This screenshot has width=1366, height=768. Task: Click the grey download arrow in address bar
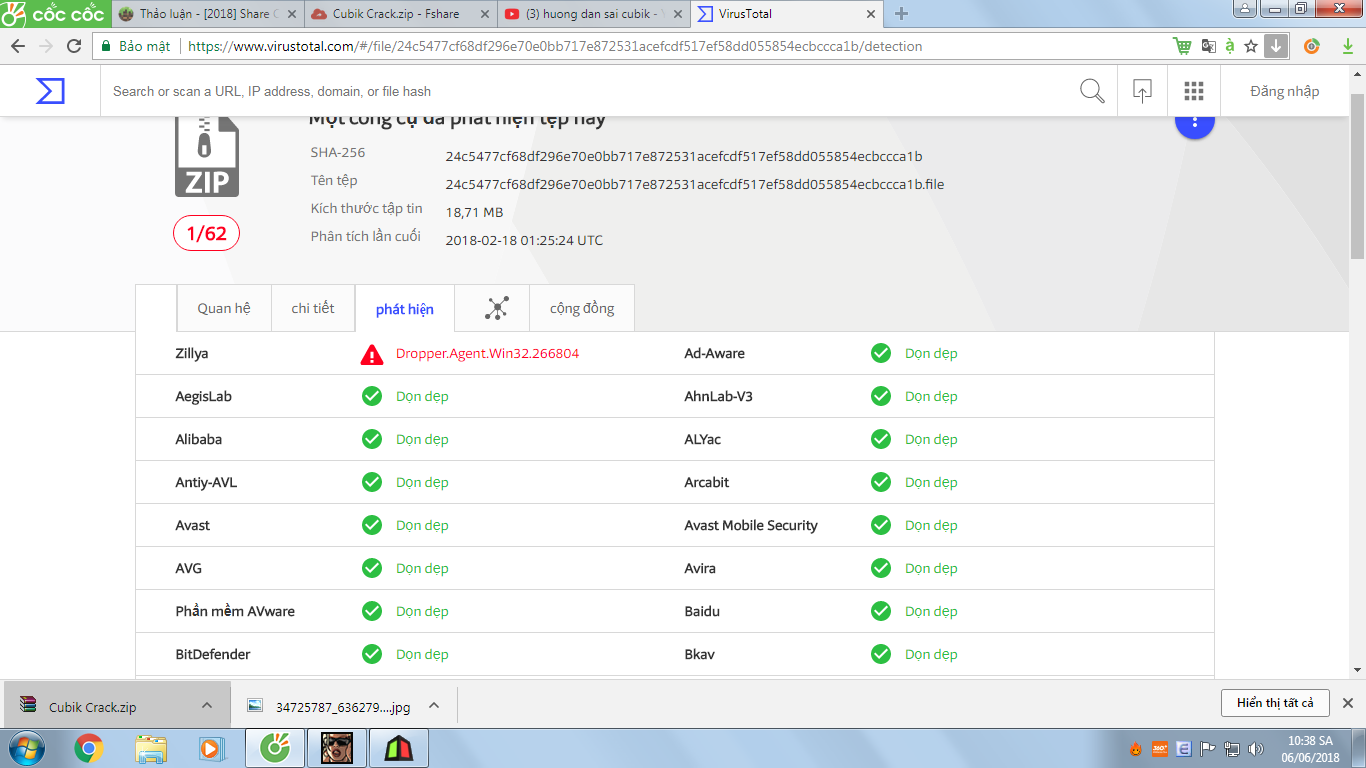point(1276,46)
